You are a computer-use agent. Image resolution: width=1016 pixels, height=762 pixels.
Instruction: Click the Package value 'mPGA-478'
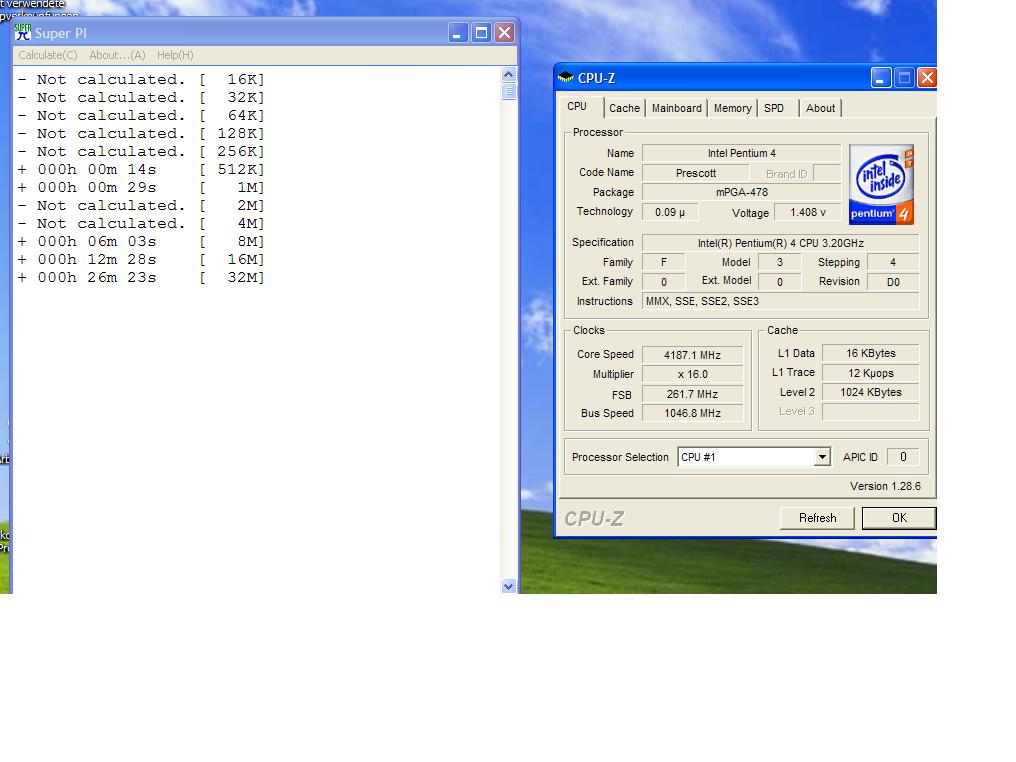pos(741,192)
